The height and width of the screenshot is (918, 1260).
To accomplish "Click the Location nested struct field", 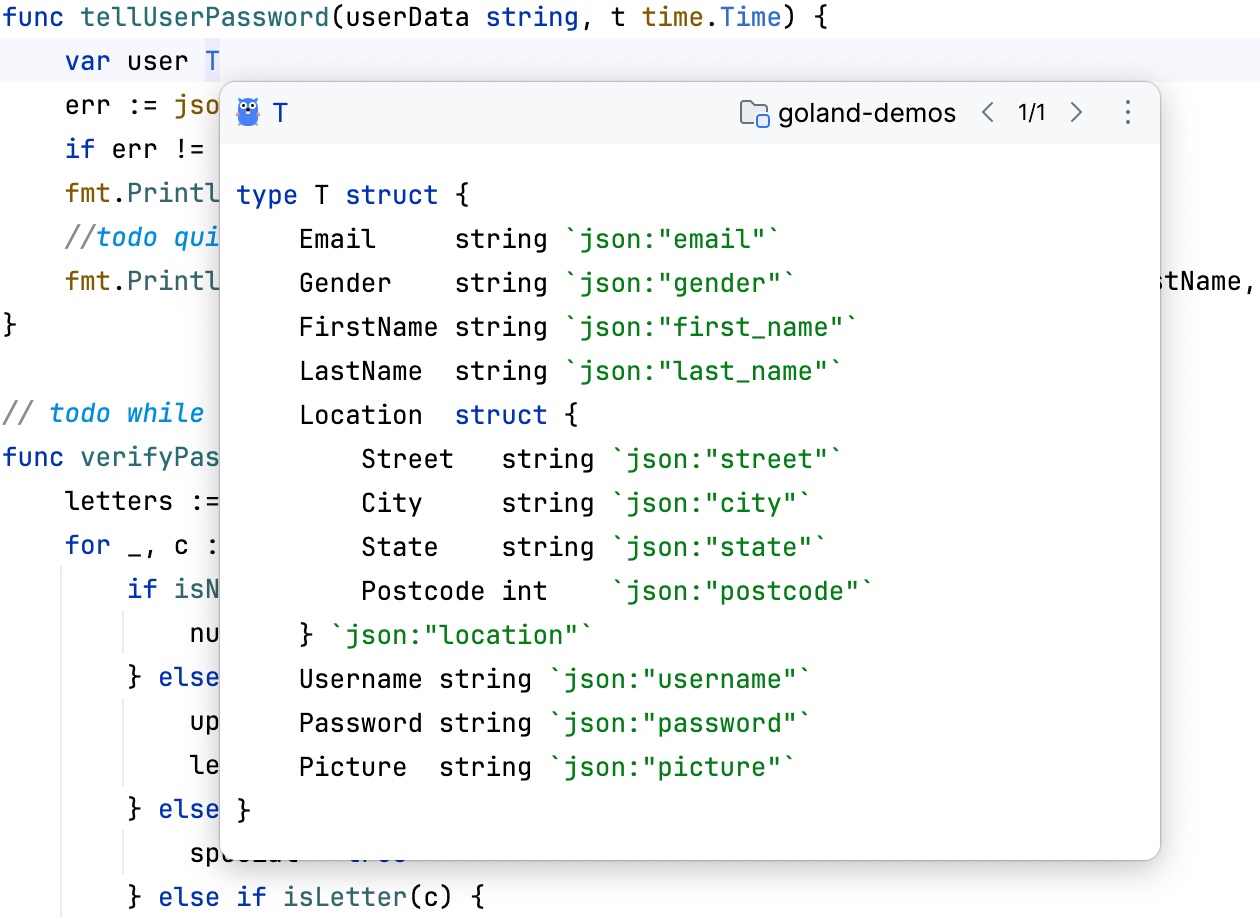I will [x=360, y=415].
